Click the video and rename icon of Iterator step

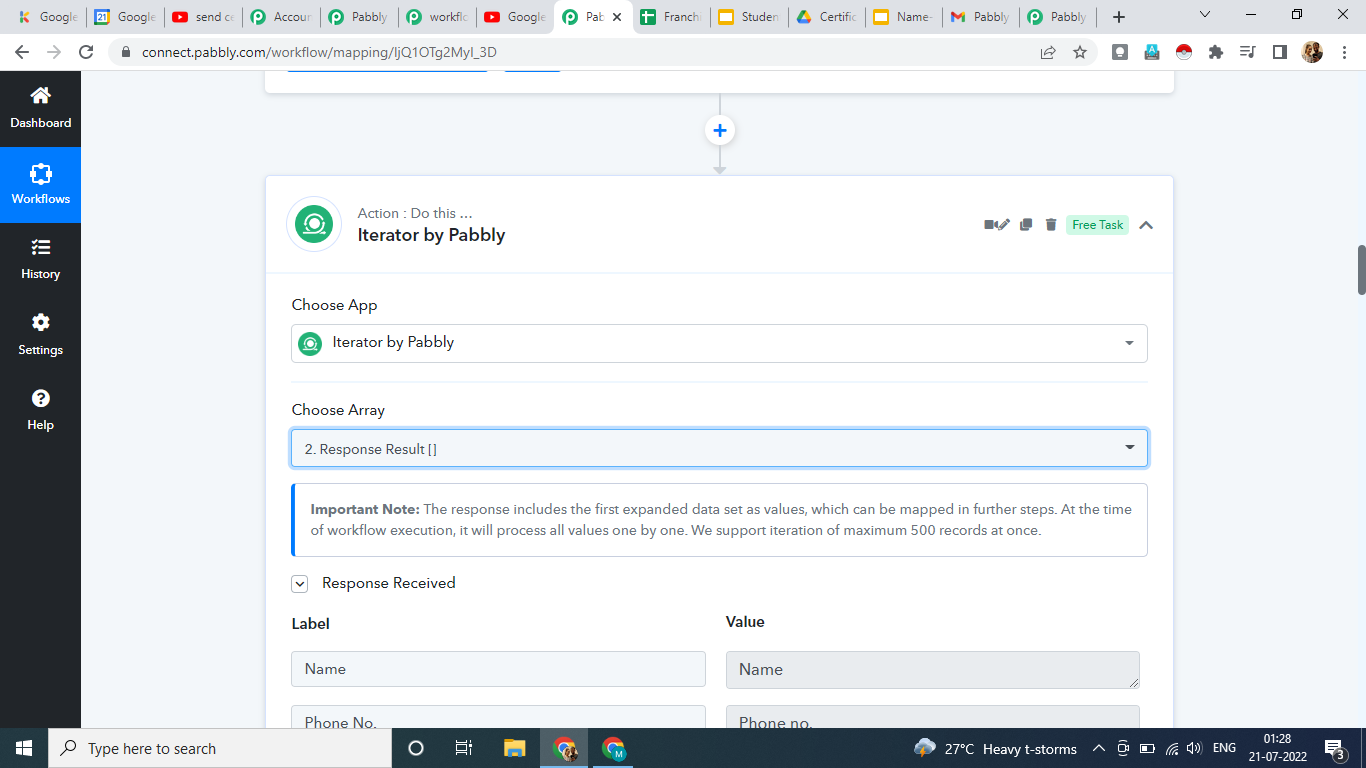(997, 225)
